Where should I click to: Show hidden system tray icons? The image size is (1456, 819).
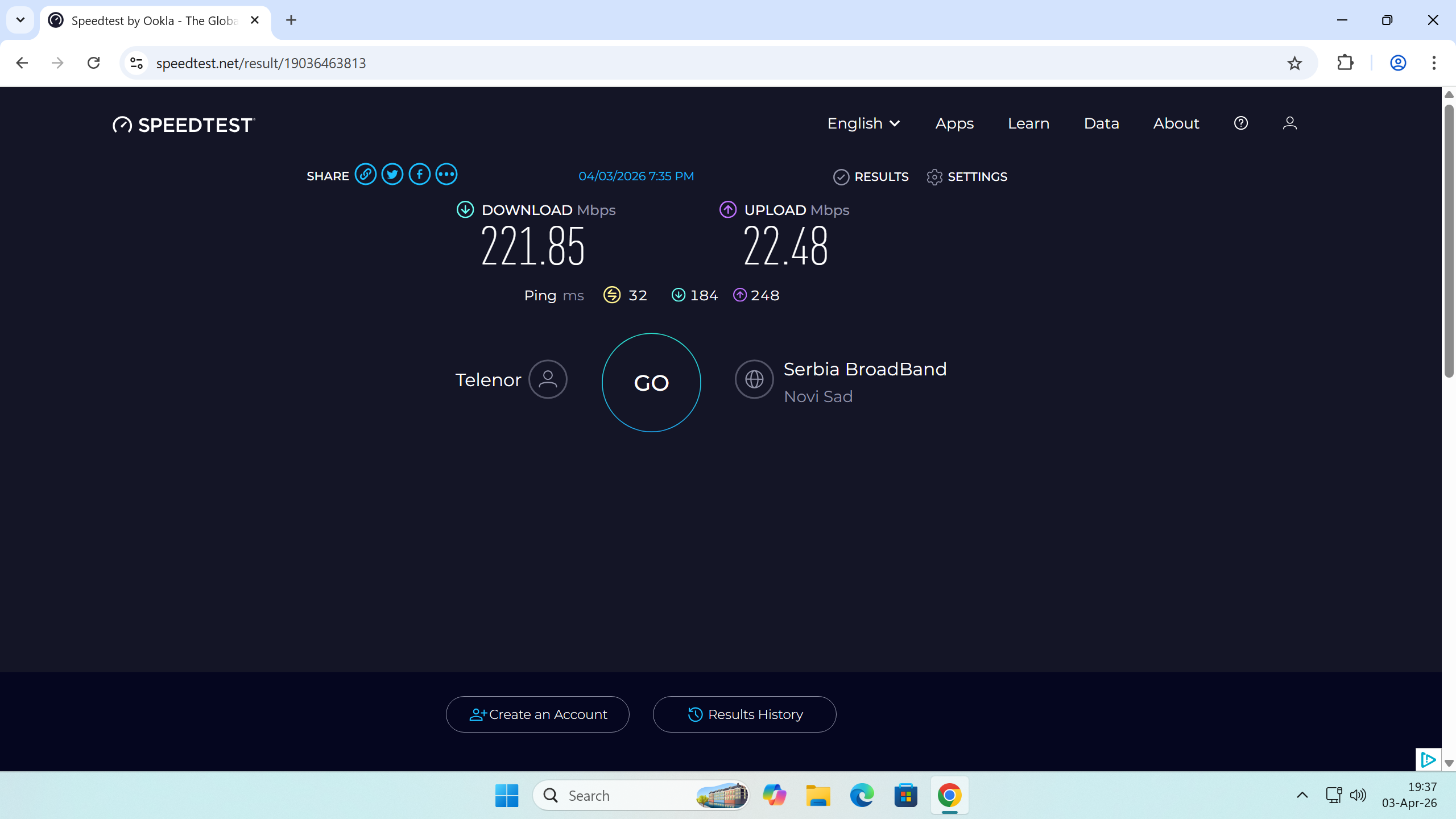[1302, 795]
